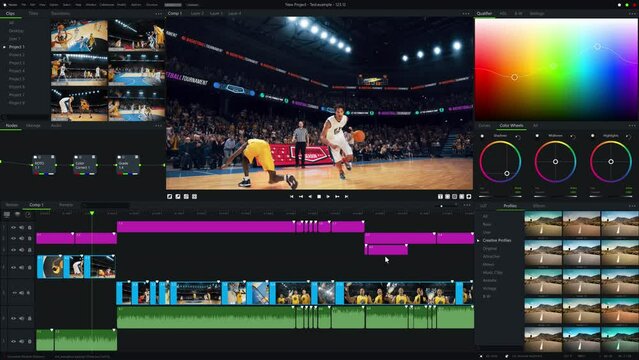The height and width of the screenshot is (360, 639).
Task: Click the red-region qualifier point in color picker
Action: (x=514, y=77)
